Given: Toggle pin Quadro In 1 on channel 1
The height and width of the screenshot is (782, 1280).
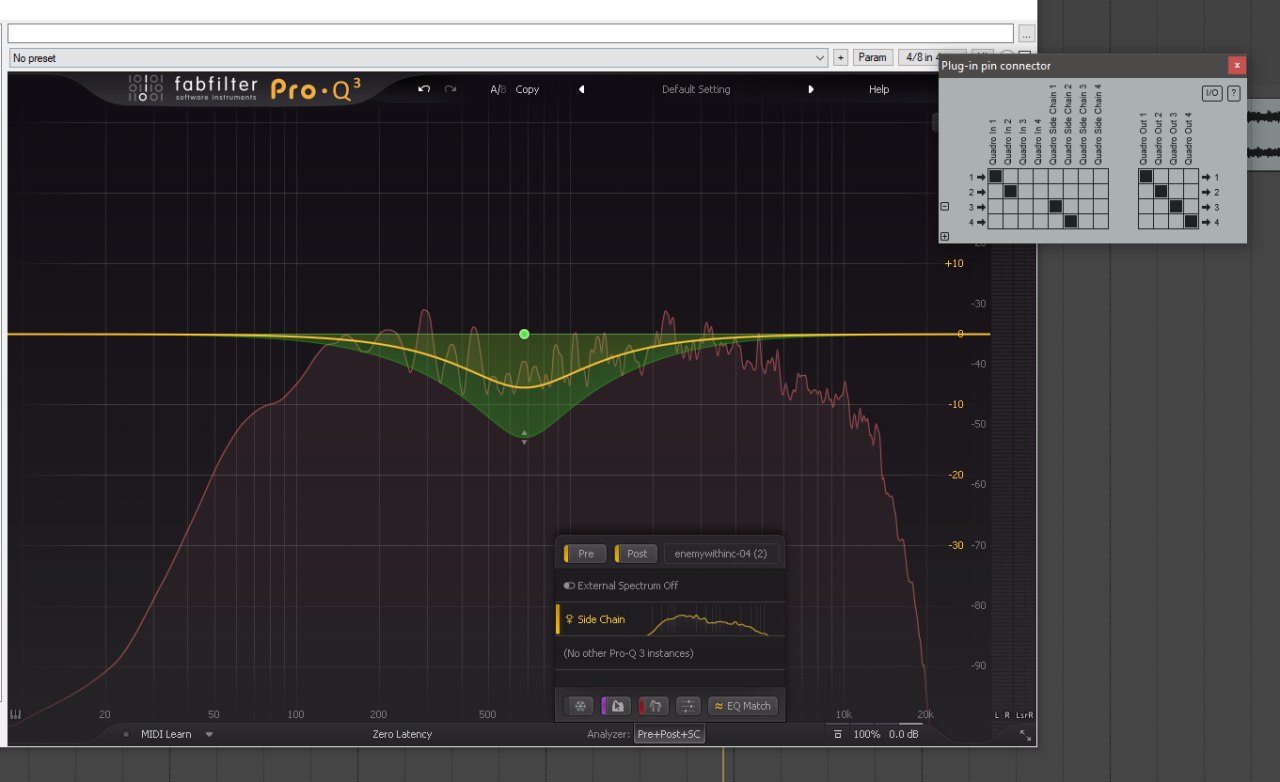Looking at the screenshot, I should [995, 176].
